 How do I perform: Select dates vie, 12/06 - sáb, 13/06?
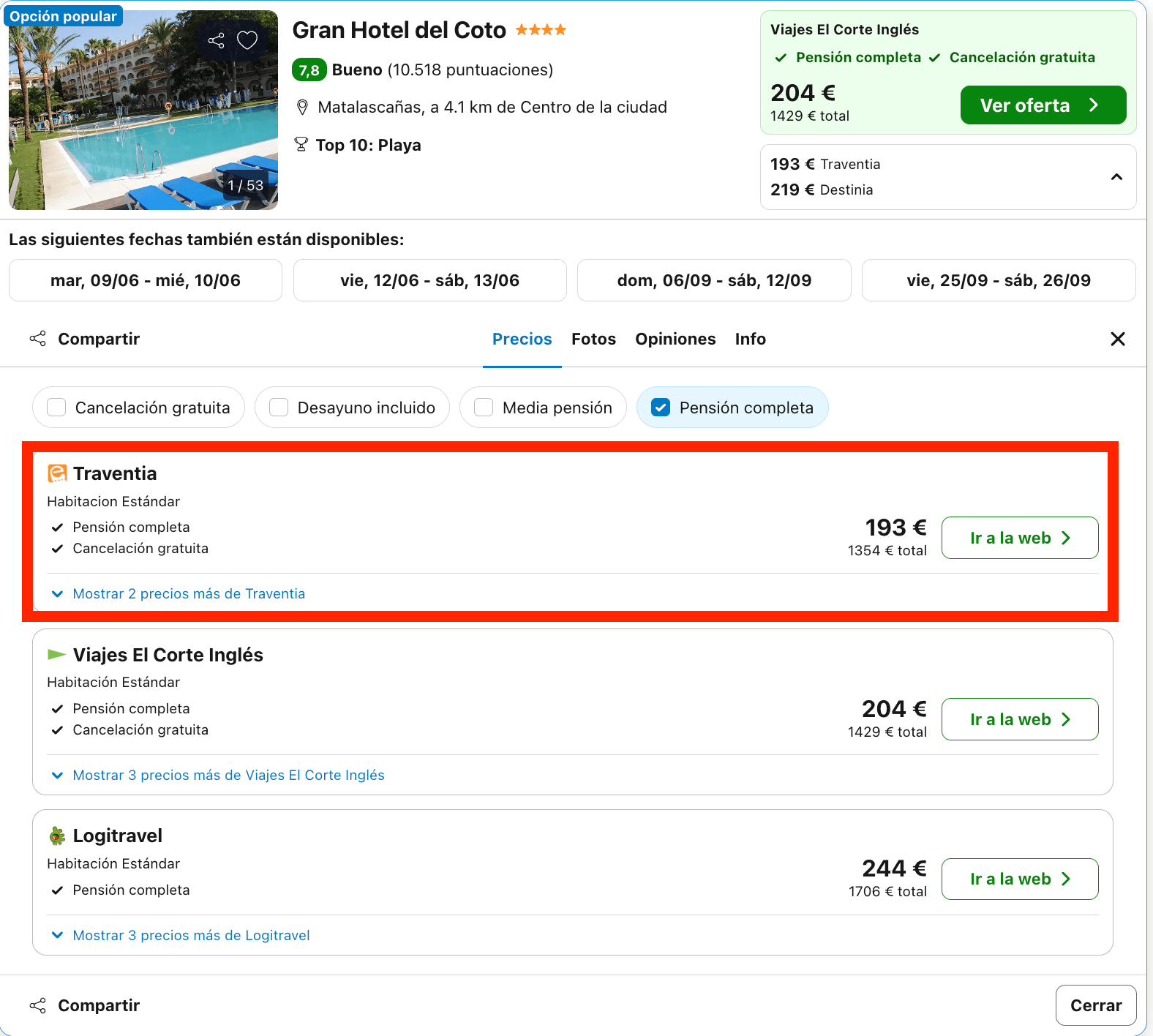click(x=430, y=280)
